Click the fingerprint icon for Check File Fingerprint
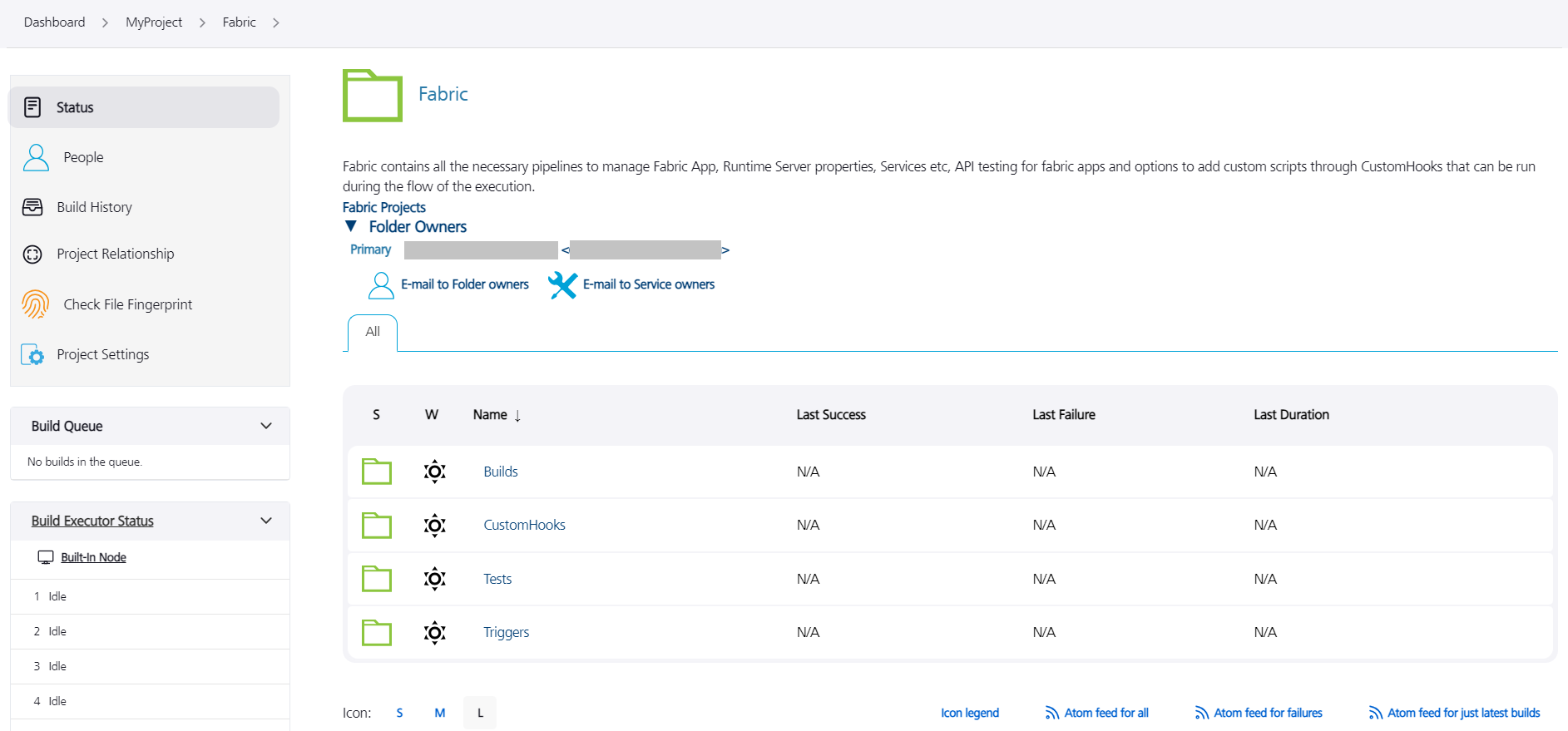This screenshot has width=1568, height=731. coord(35,304)
